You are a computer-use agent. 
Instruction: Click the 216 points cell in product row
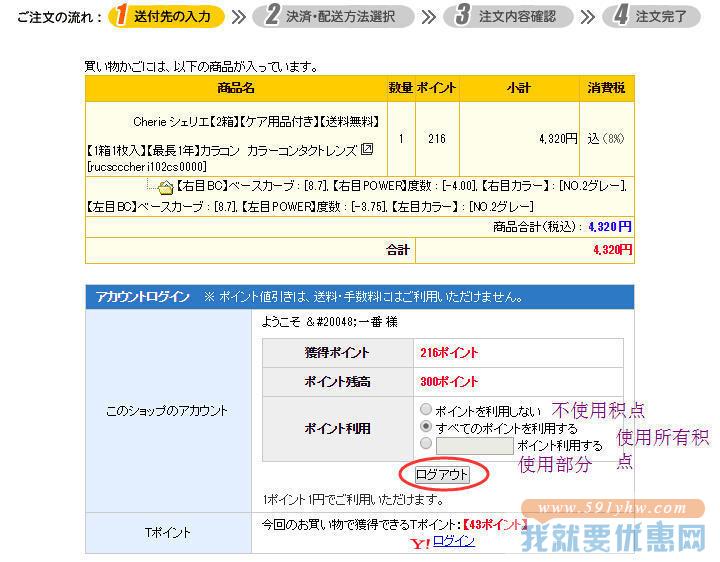pyautogui.click(x=437, y=139)
